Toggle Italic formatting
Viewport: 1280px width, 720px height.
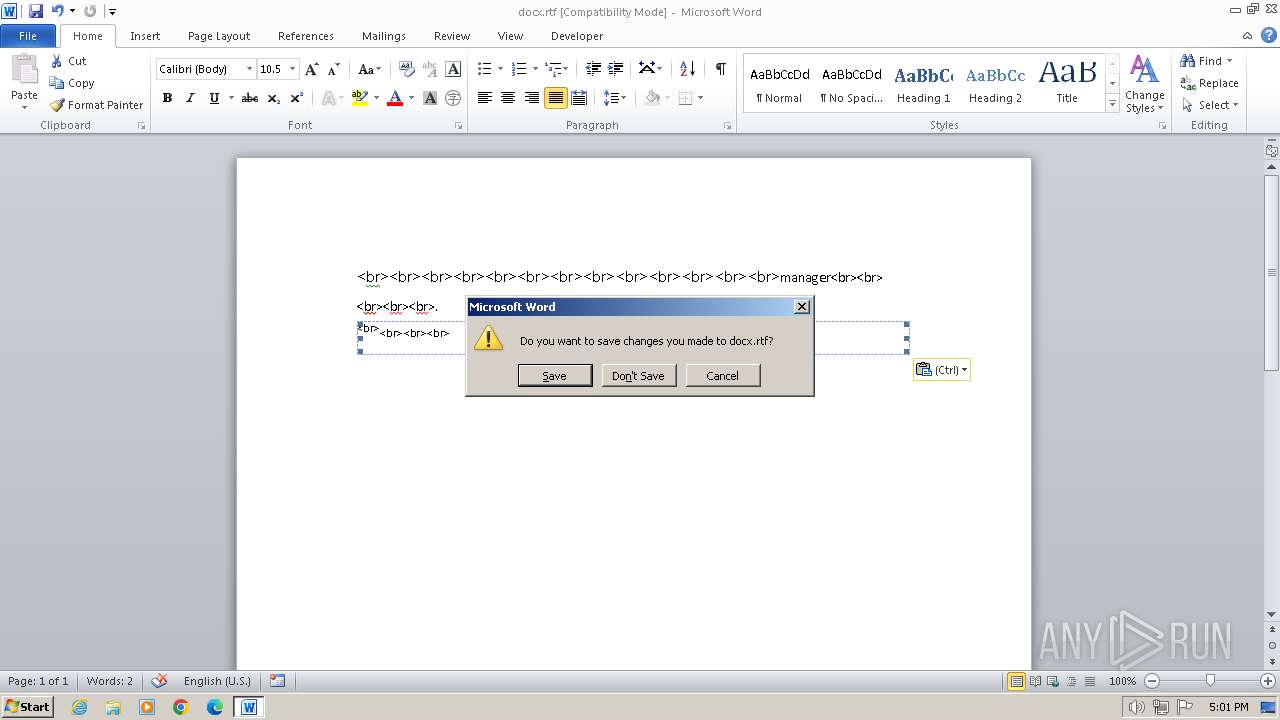pos(190,98)
